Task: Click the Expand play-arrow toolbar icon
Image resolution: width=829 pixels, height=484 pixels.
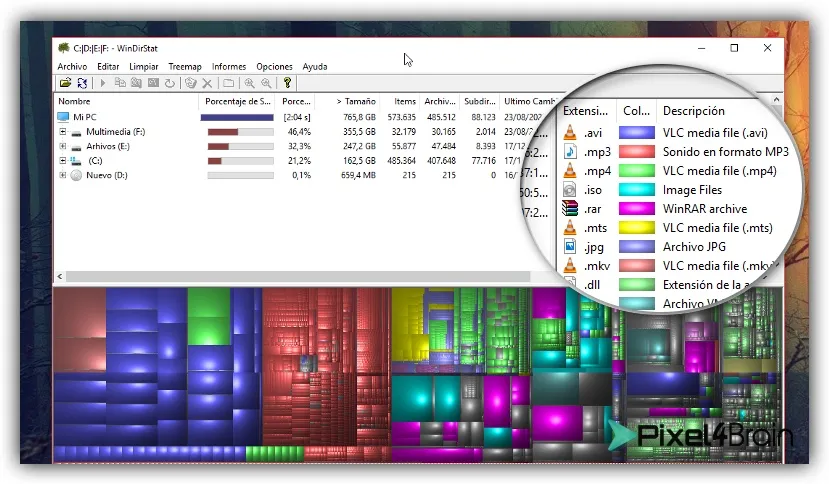Action: click(103, 83)
